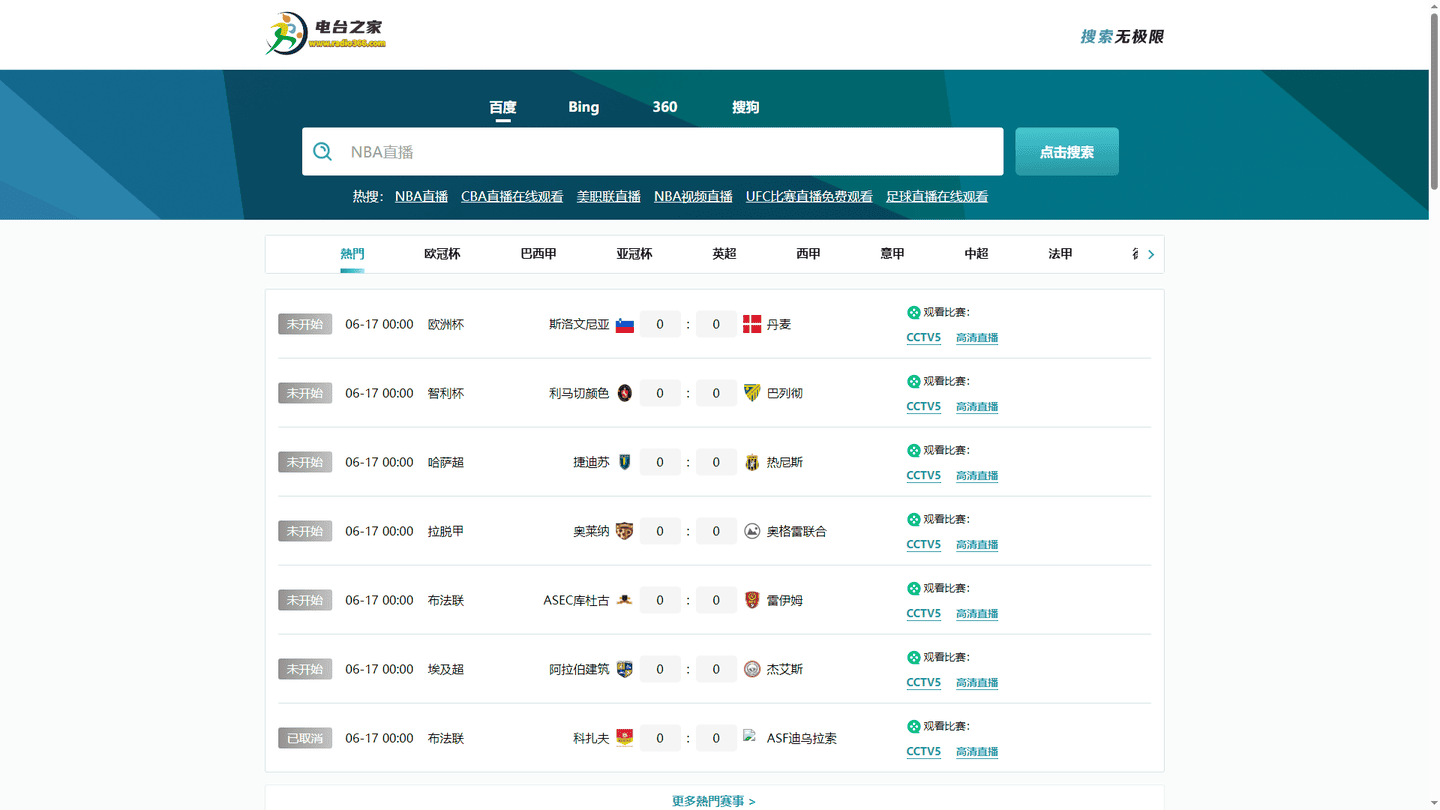Image resolution: width=1440 pixels, height=810 pixels.
Task: Click the 科扎夫 team badge
Action: [x=625, y=739]
